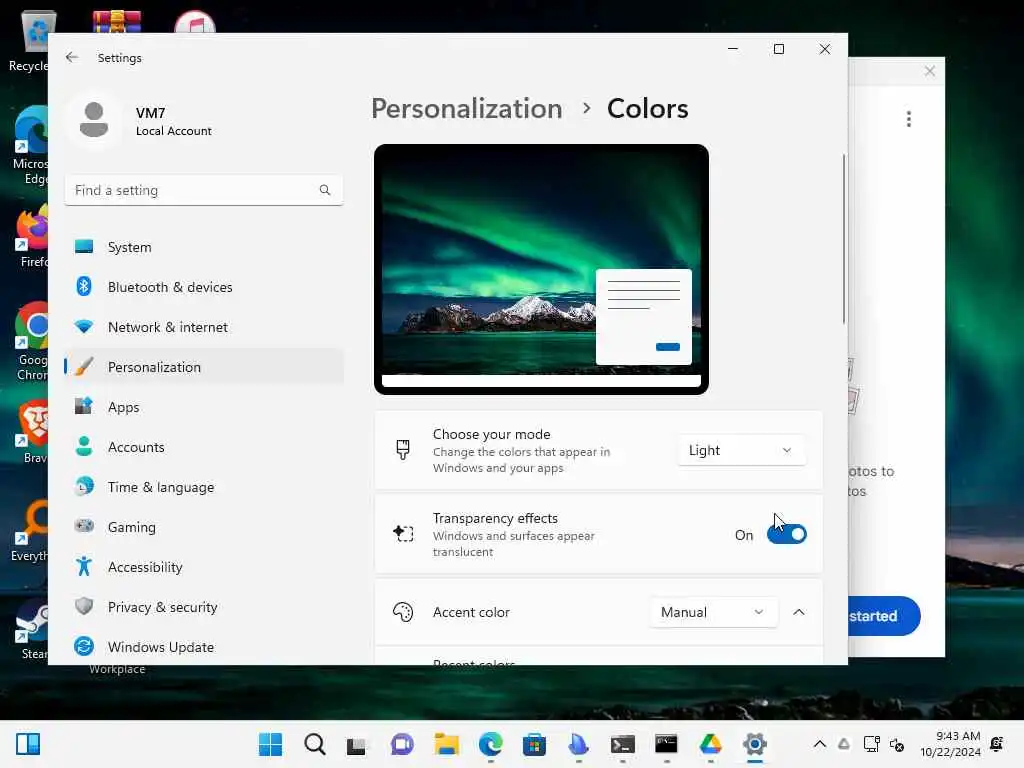Open taskbar Search
This screenshot has width=1024, height=768.
click(x=315, y=744)
